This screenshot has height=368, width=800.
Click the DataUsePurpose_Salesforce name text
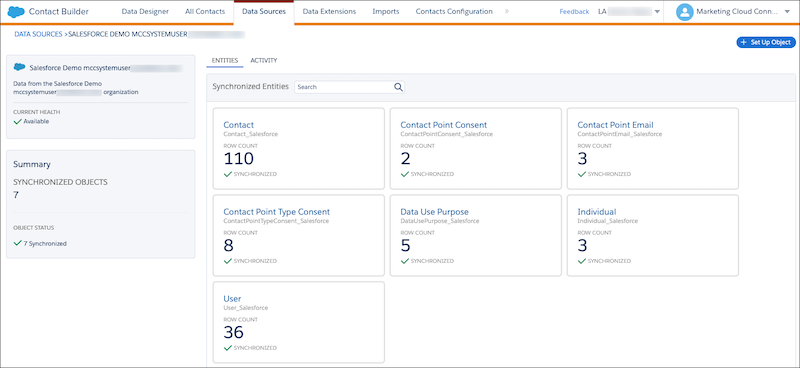[439, 221]
